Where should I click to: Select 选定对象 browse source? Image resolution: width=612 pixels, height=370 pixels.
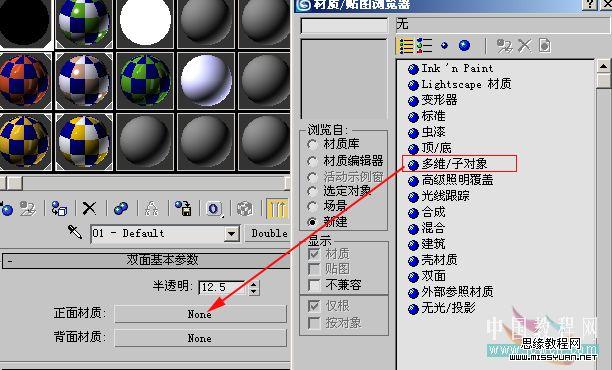click(339, 191)
